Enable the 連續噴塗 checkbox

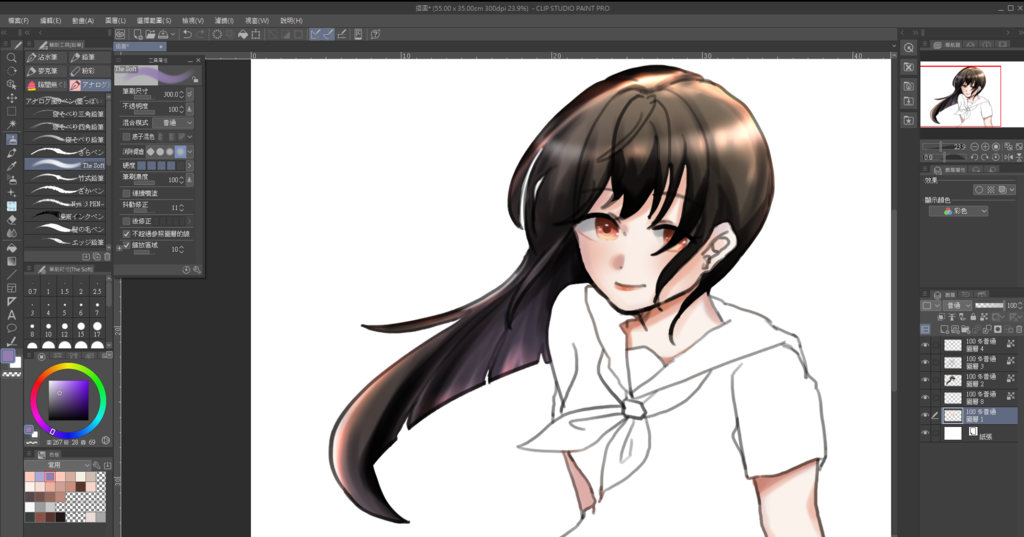pos(127,193)
